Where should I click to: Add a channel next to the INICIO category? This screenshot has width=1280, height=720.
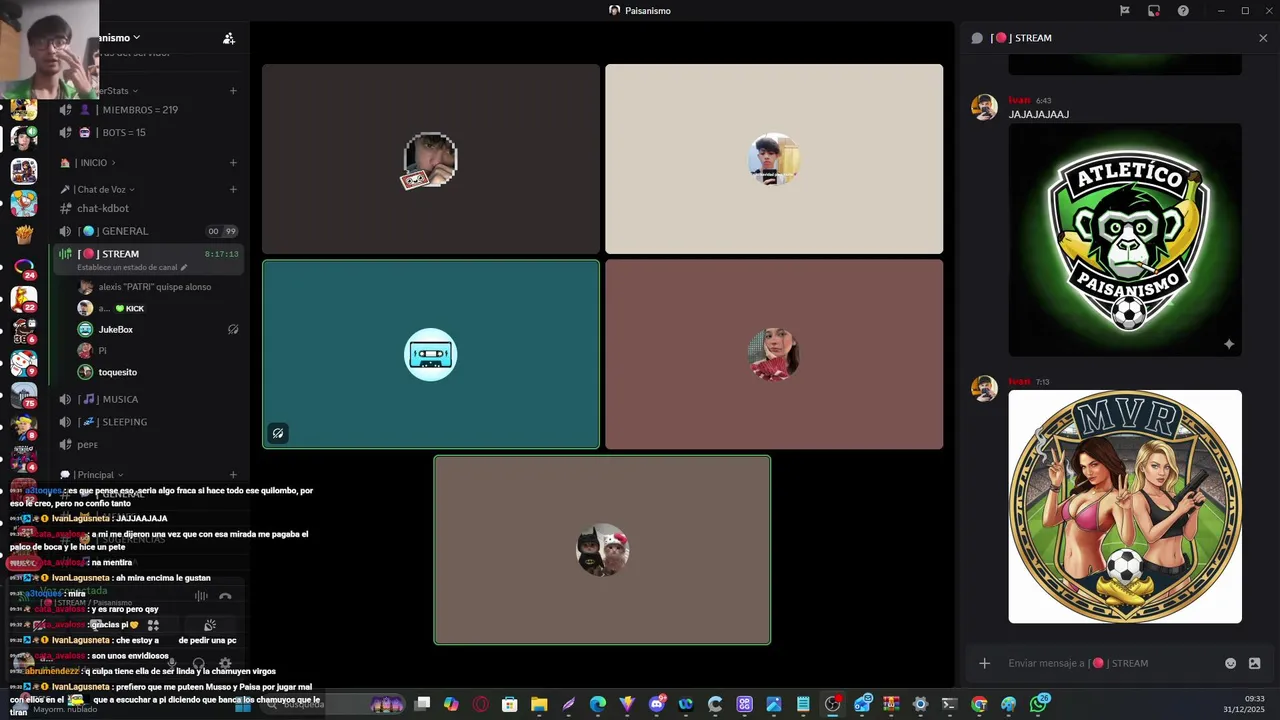click(233, 163)
